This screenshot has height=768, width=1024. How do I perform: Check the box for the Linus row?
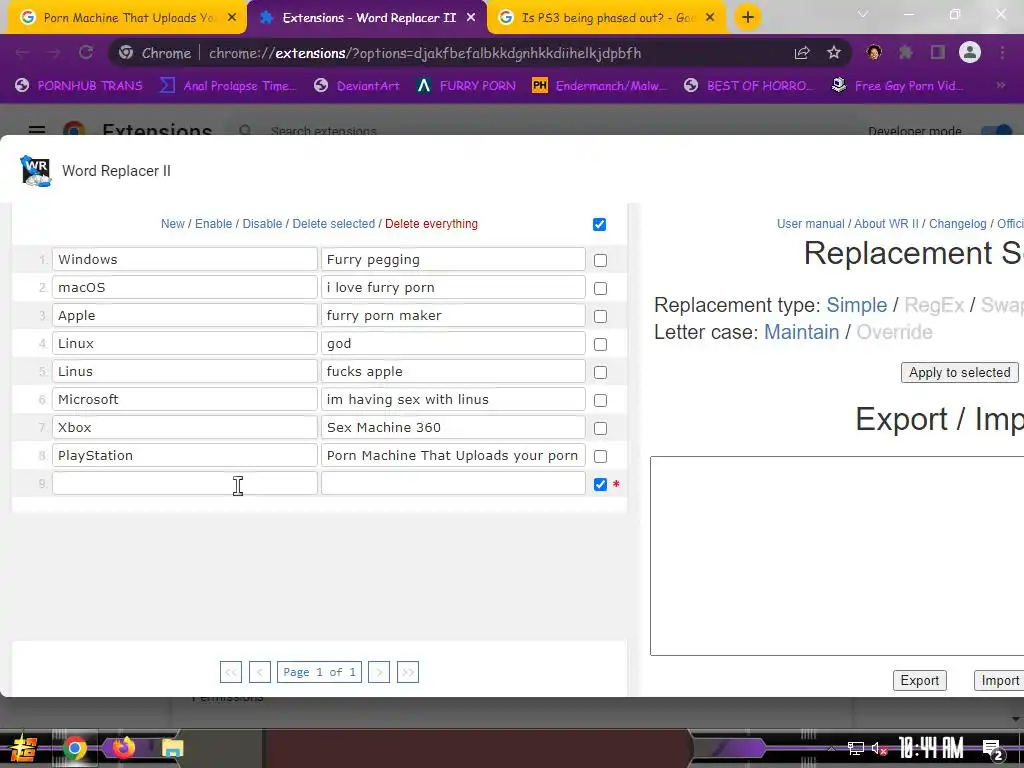coord(600,372)
